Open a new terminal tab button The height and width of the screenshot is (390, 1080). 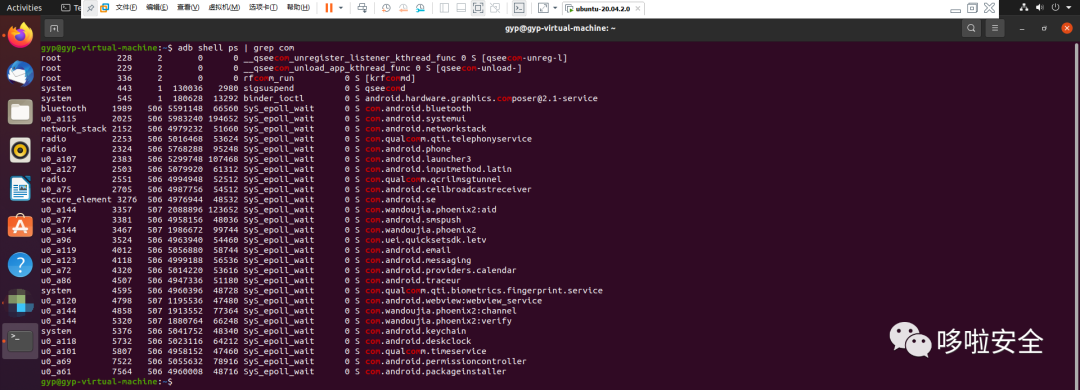pyautogui.click(x=54, y=28)
